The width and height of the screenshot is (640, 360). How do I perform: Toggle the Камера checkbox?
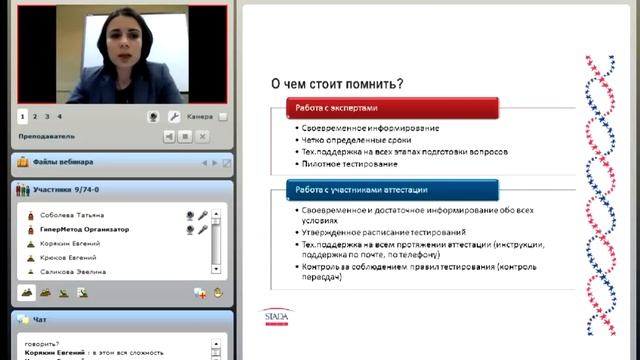point(223,117)
